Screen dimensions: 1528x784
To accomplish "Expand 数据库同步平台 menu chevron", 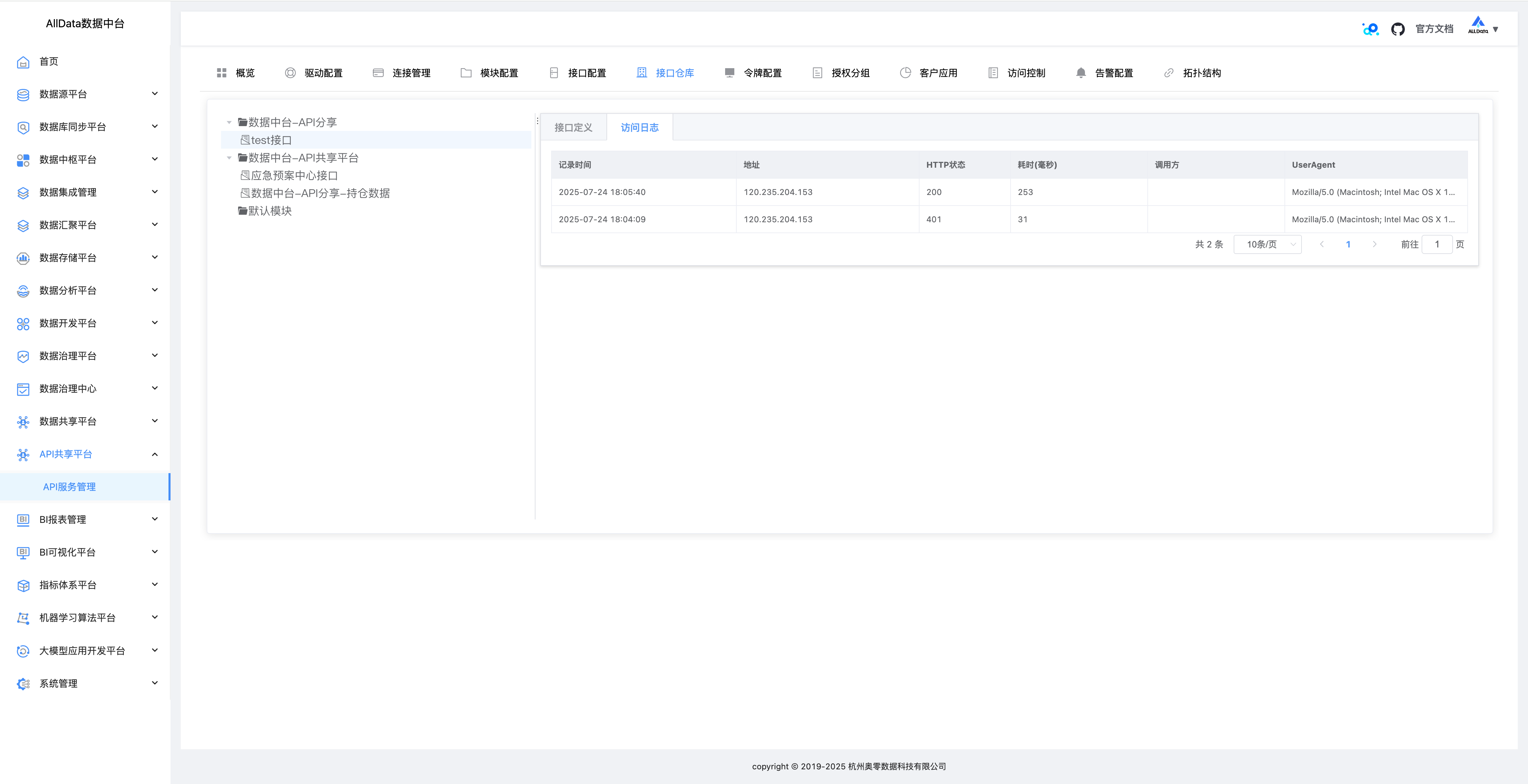I will (x=155, y=126).
